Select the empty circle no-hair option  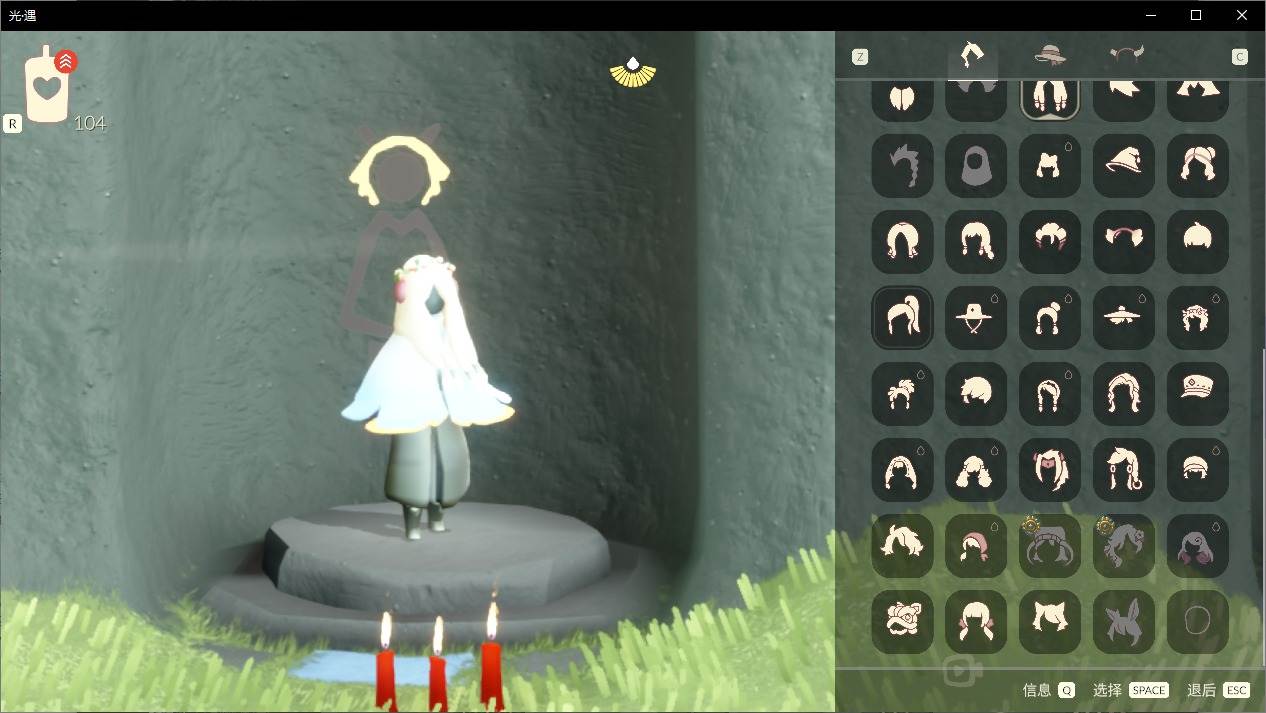point(1198,622)
